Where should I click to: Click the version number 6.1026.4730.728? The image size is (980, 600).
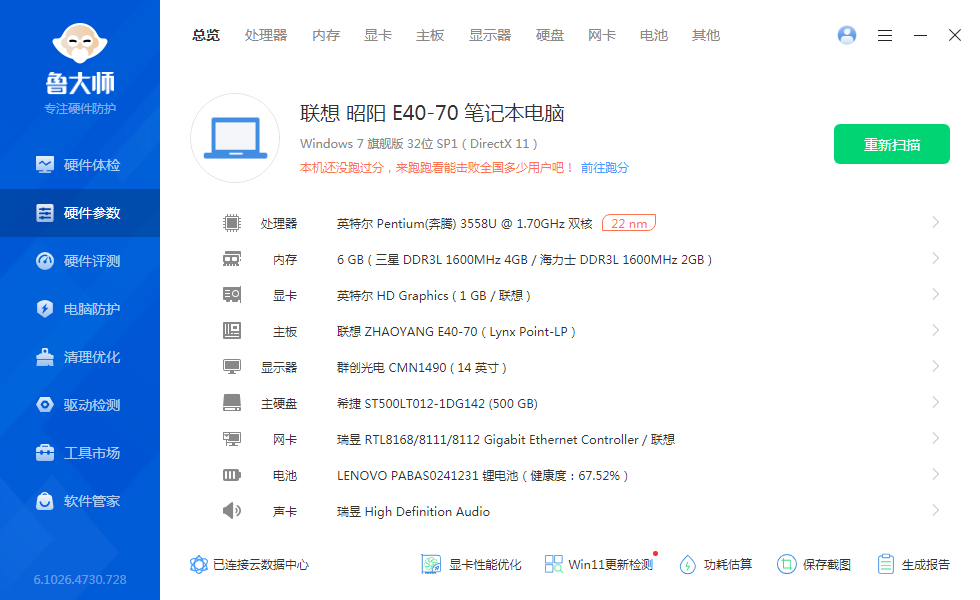pyautogui.click(x=80, y=579)
